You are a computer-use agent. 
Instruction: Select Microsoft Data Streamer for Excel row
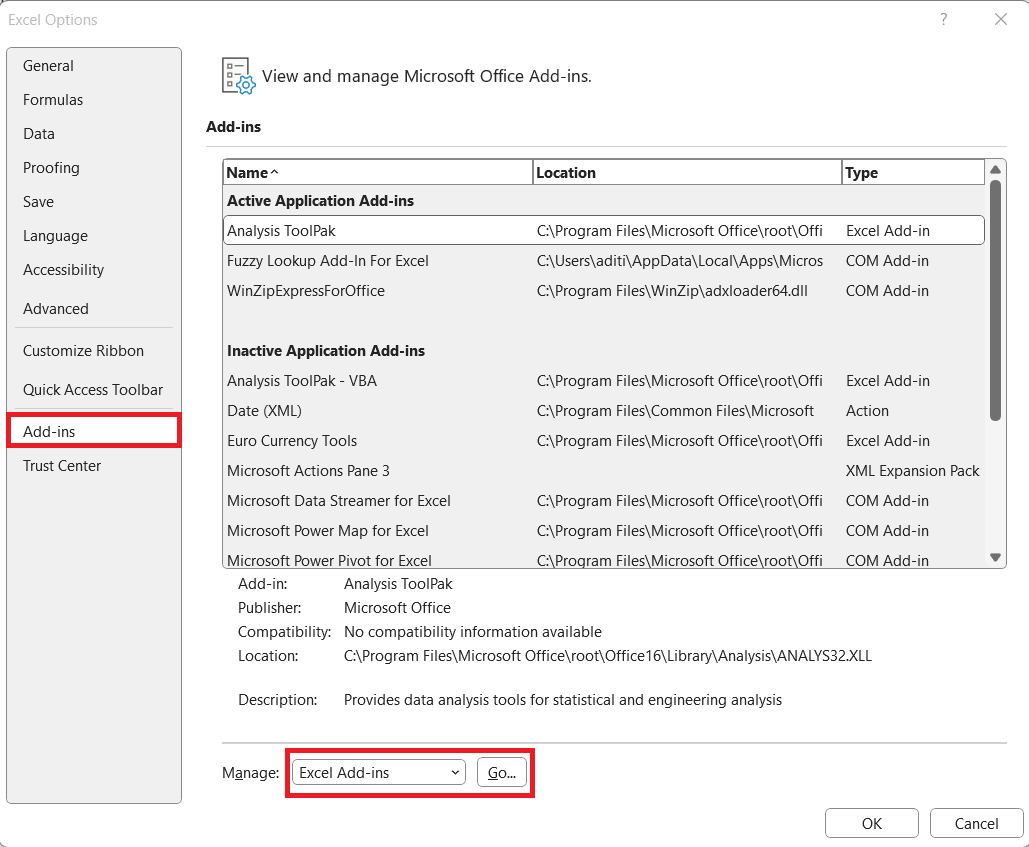tap(604, 501)
